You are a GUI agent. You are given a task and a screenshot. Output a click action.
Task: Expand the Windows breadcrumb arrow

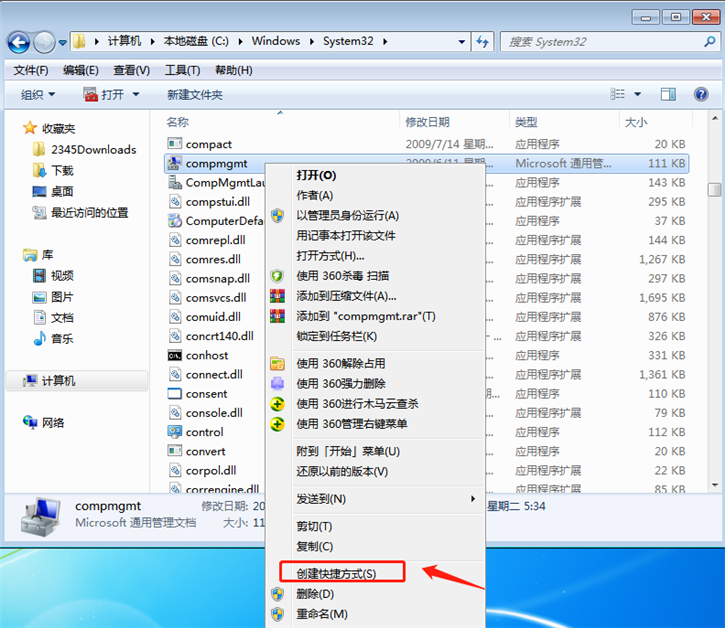312,42
